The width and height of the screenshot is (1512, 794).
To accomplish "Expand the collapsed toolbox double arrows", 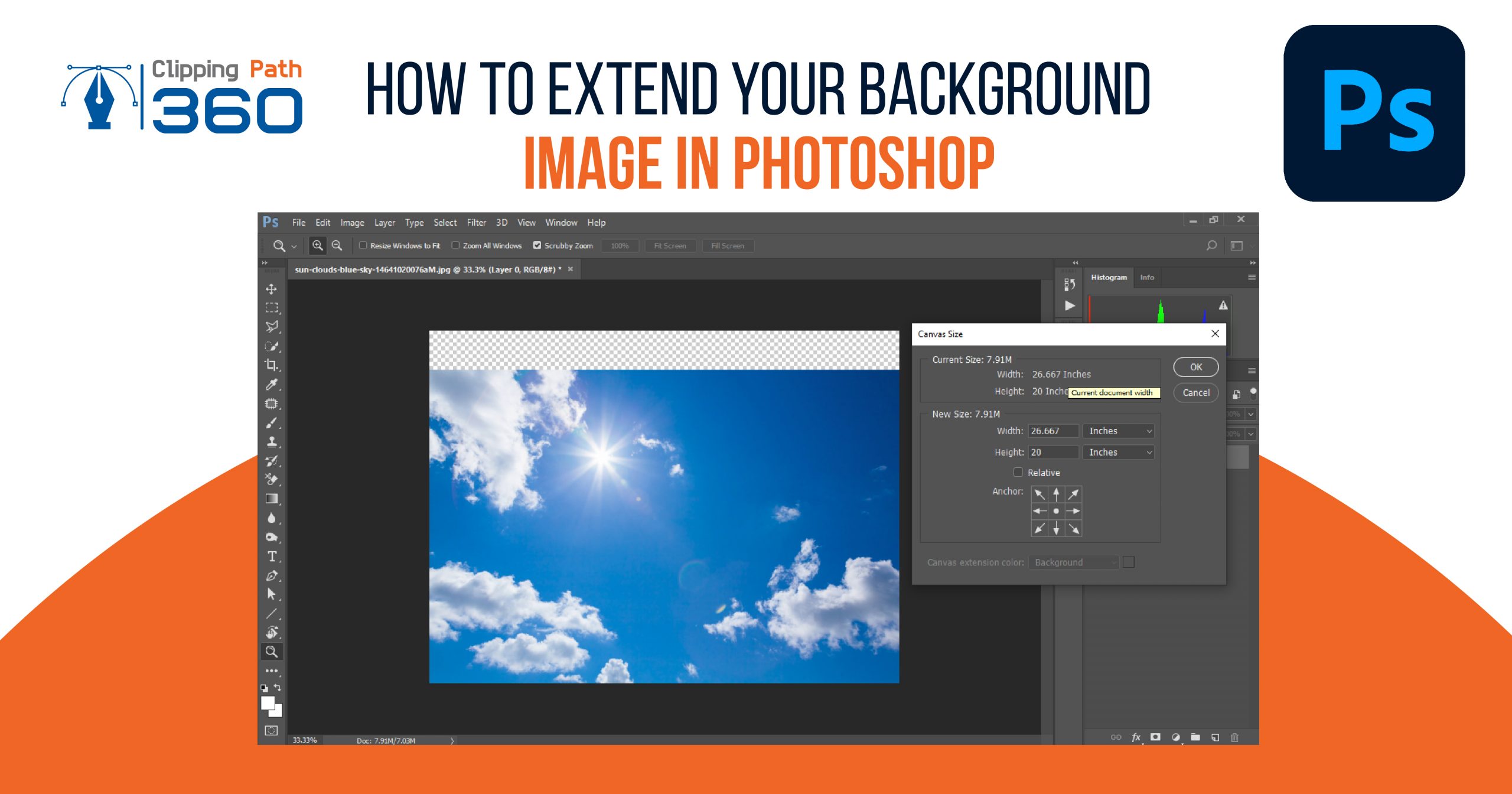I will coord(265,262).
